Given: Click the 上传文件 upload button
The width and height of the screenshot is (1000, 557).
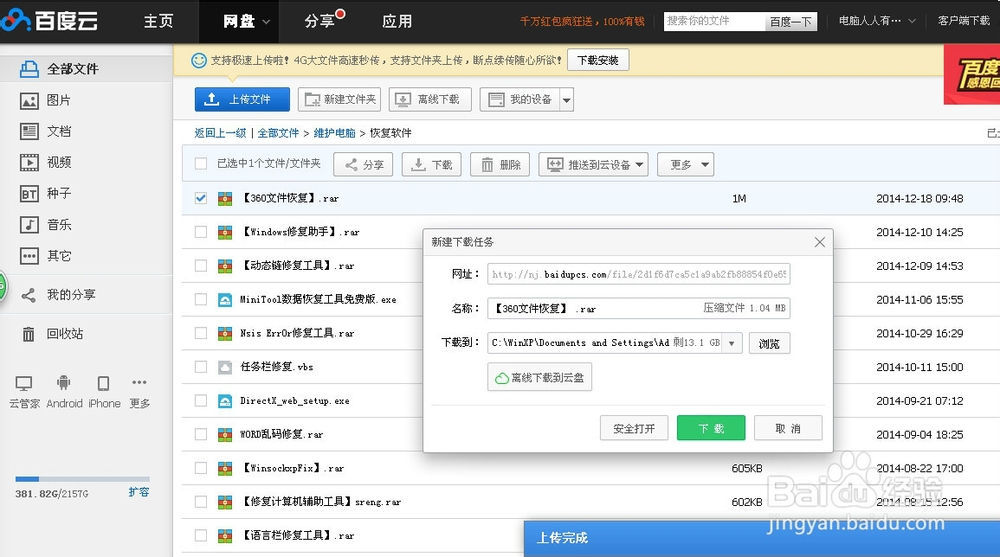Looking at the screenshot, I should 242,100.
